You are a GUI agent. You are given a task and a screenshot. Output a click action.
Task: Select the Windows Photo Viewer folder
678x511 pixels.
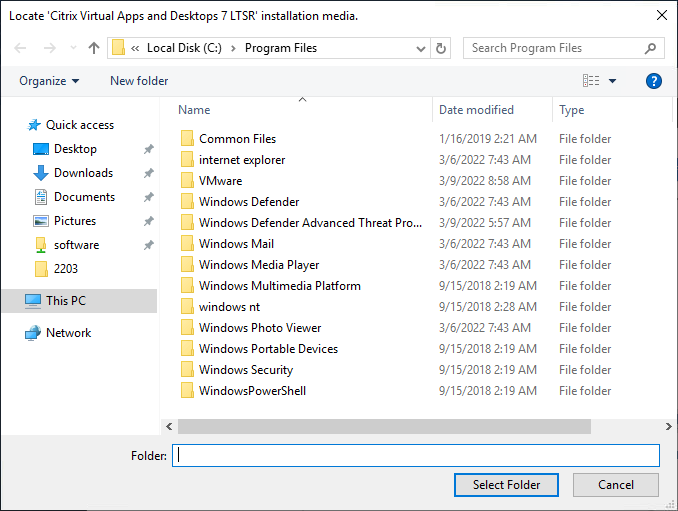(259, 328)
